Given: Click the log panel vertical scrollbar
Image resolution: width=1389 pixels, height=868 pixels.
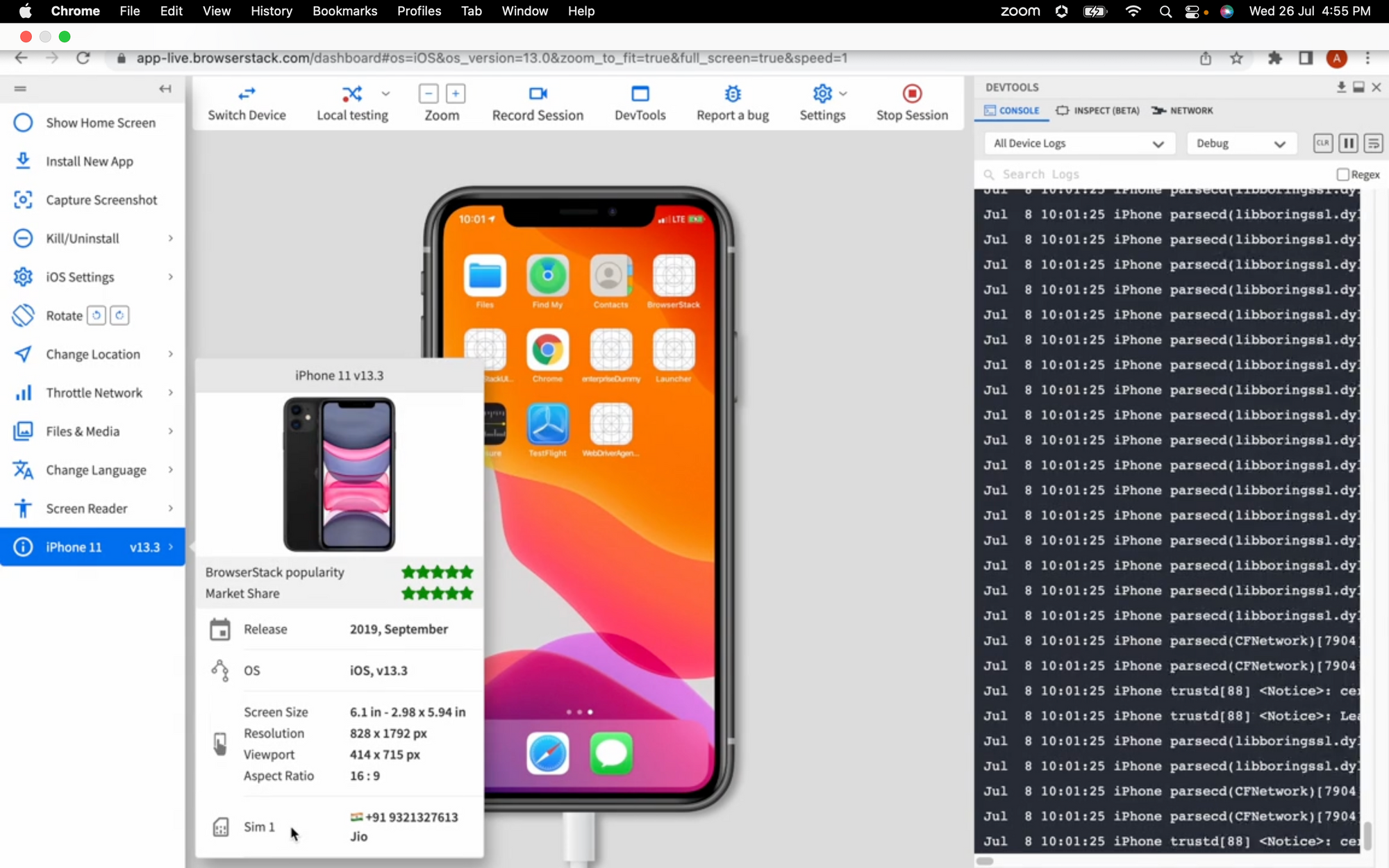Looking at the screenshot, I should tap(1367, 835).
